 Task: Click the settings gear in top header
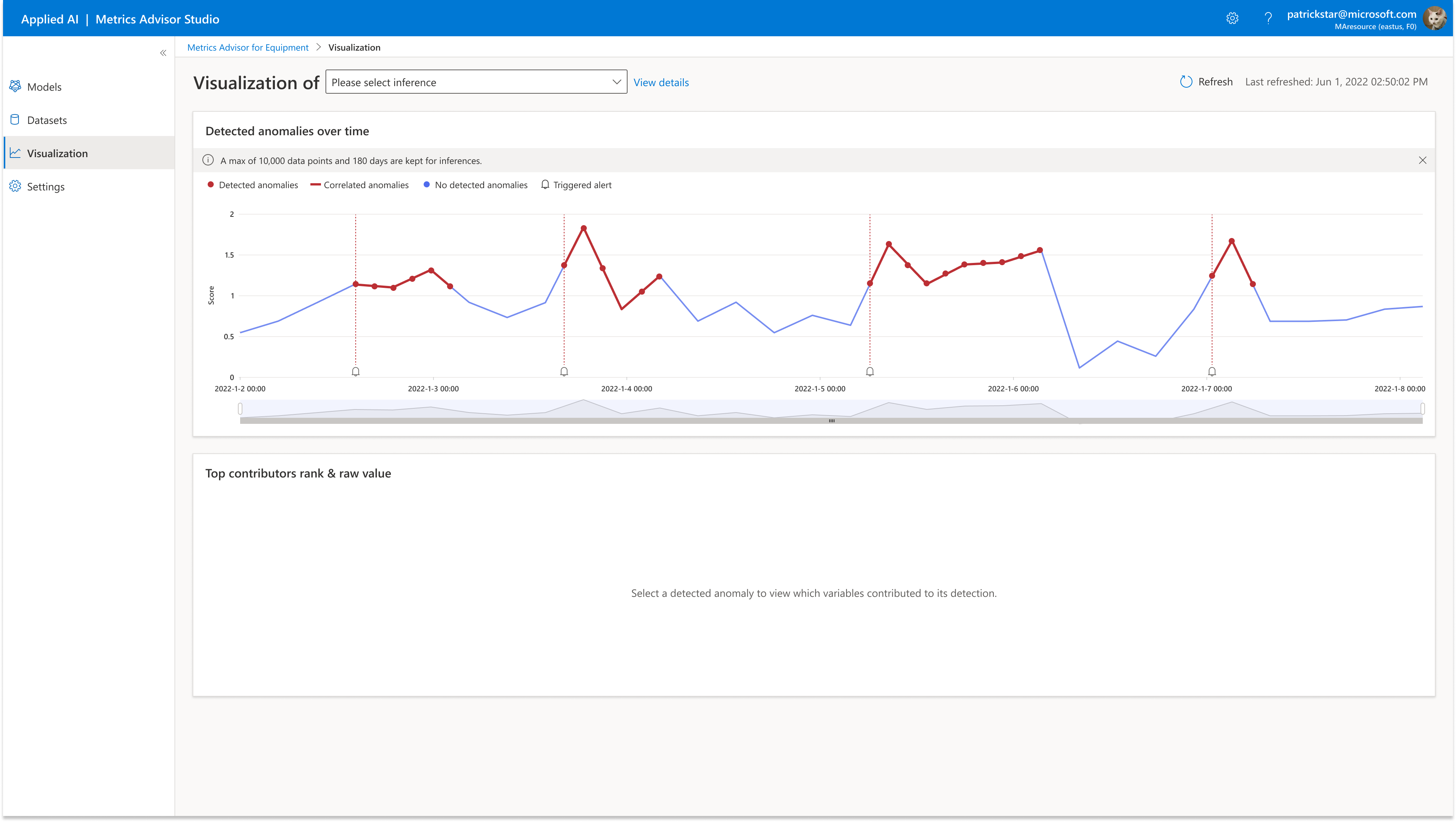pos(1232,19)
